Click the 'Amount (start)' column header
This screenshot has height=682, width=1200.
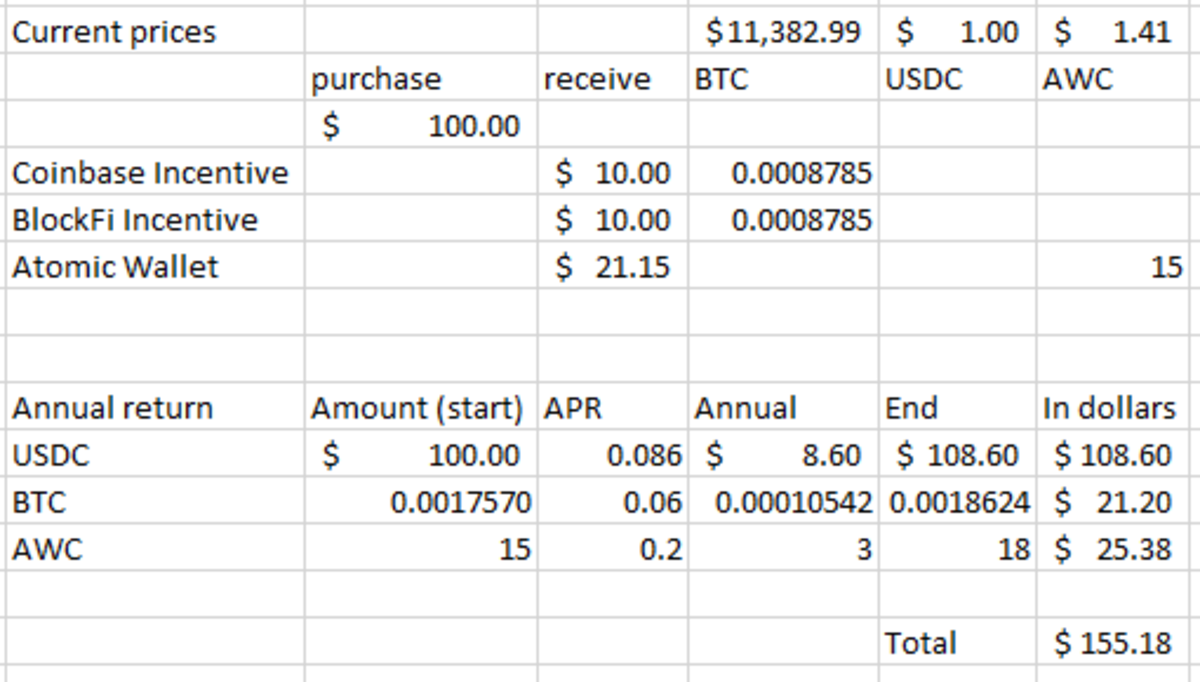pos(417,408)
